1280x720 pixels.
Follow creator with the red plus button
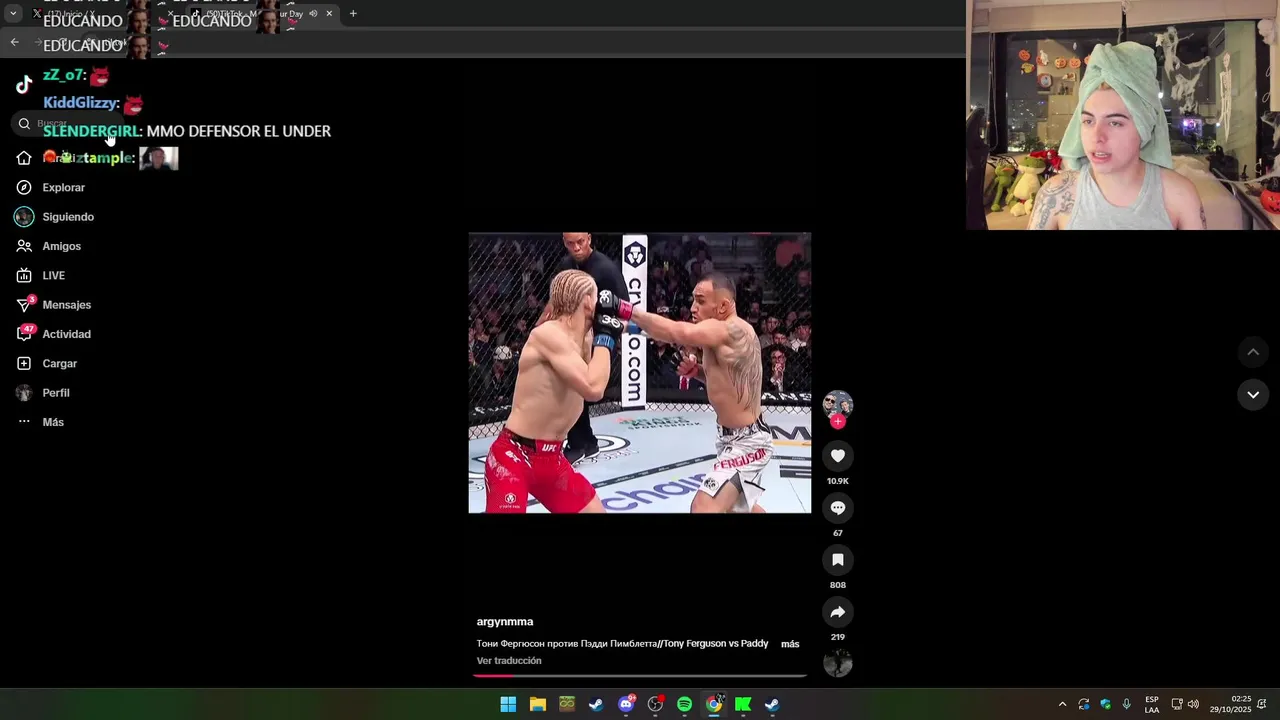838,421
